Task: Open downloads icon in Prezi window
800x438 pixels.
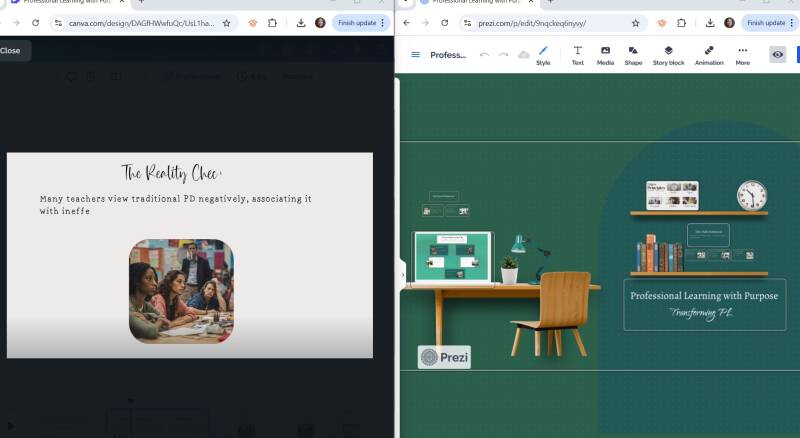Action: point(710,23)
